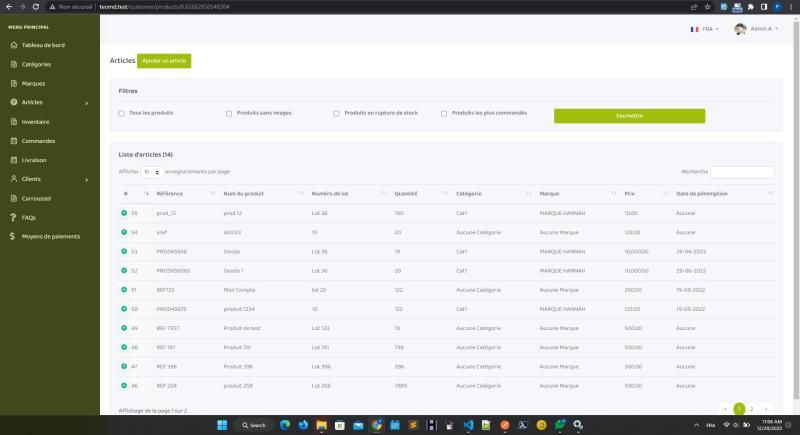This screenshot has width=800, height=435.
Task: Click the previous page arrow
Action: [725, 409]
